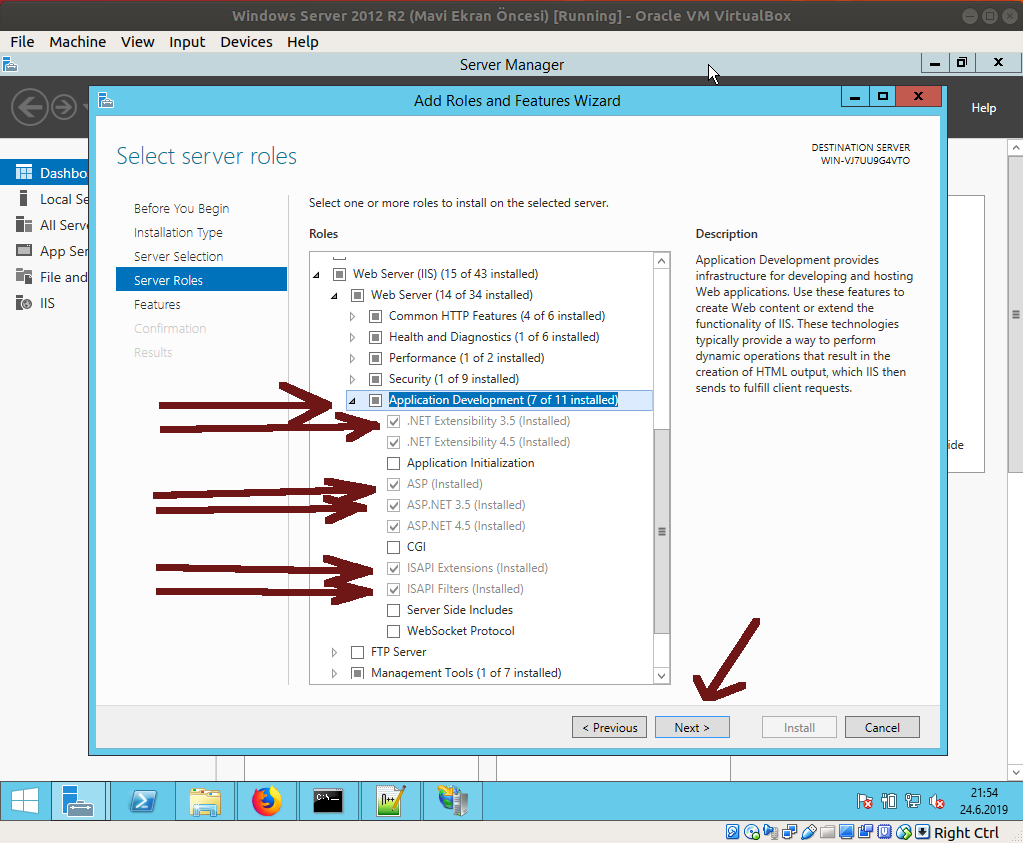1023x843 pixels.
Task: Toggle the Security role checkbox
Action: (x=375, y=379)
